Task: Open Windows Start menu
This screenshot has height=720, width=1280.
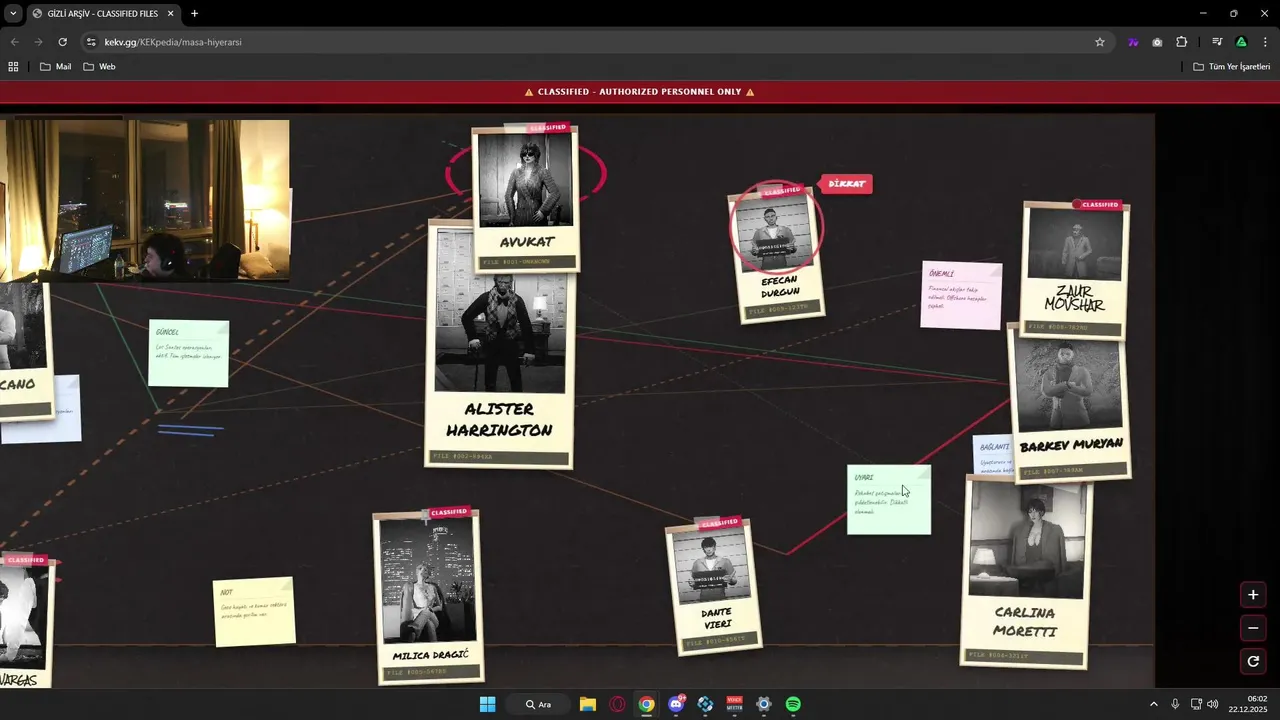Action: pos(487,704)
